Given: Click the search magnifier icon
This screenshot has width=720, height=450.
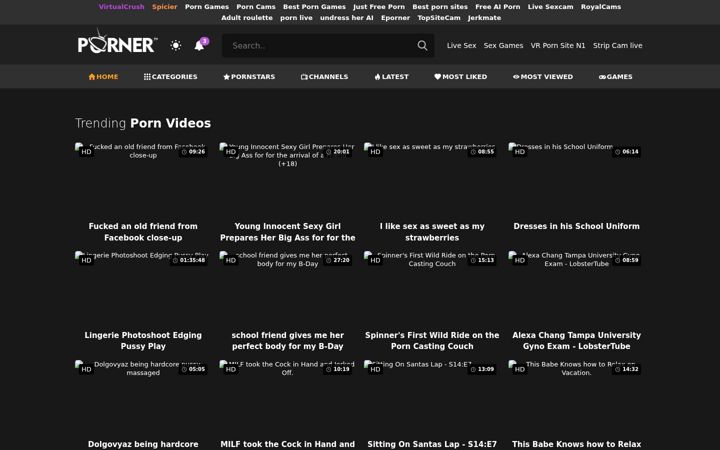Looking at the screenshot, I should (x=422, y=45).
